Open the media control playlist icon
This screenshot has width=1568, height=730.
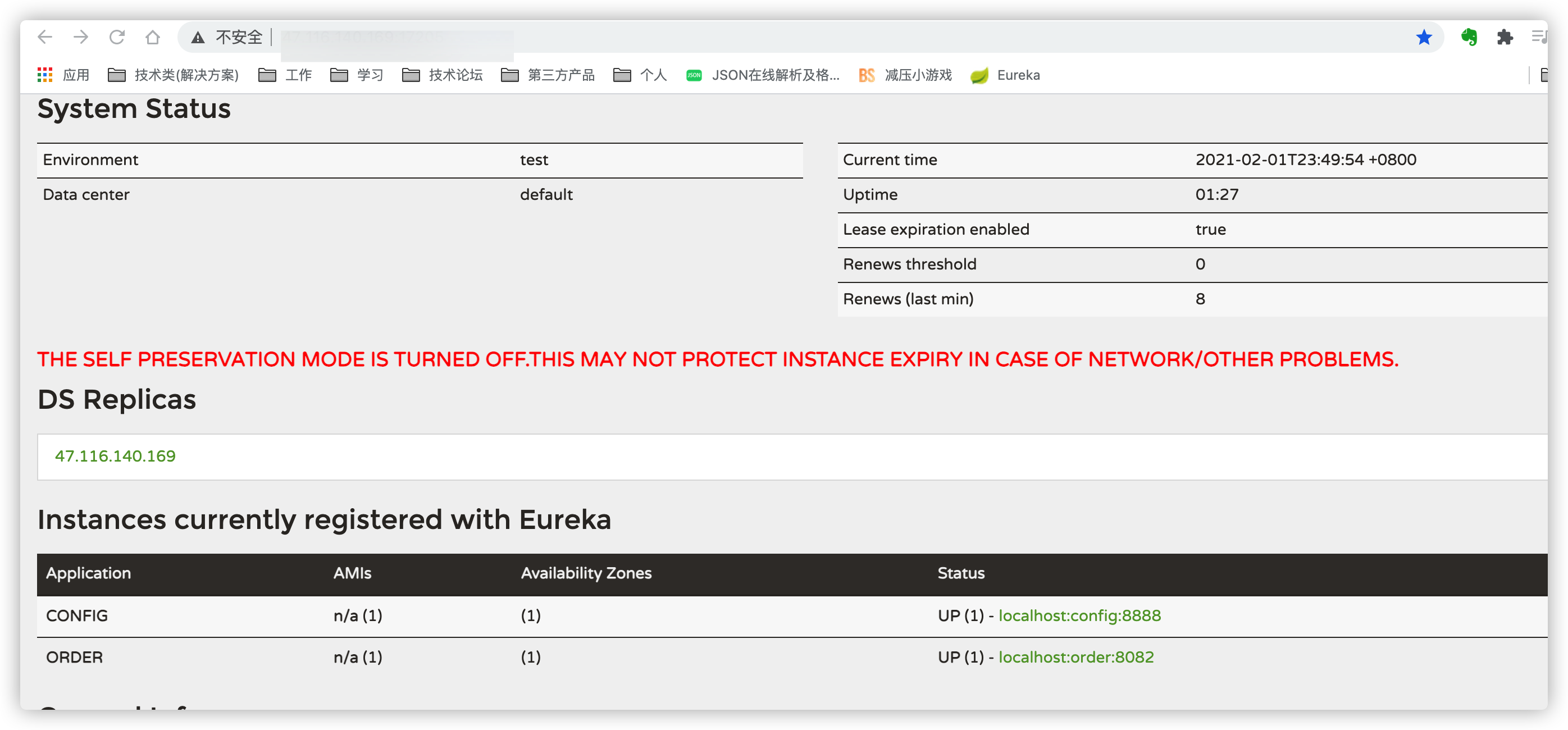1539,37
